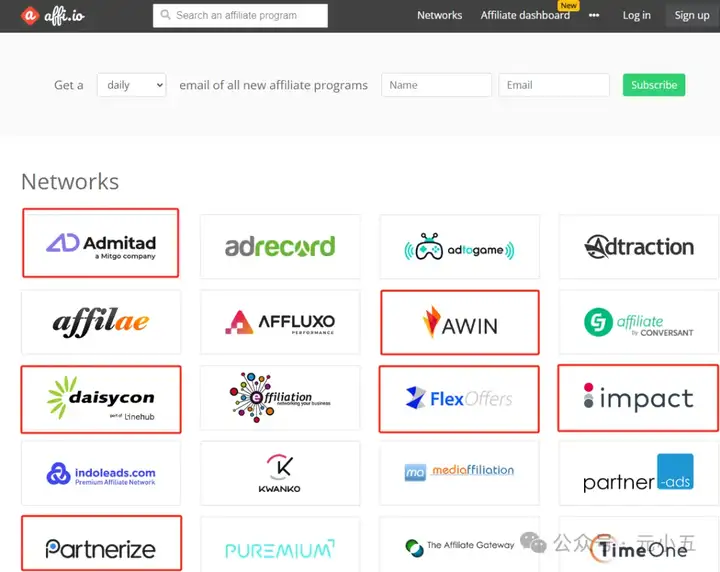Click the Email input field
Image resolution: width=720 pixels, height=572 pixels.
(554, 85)
